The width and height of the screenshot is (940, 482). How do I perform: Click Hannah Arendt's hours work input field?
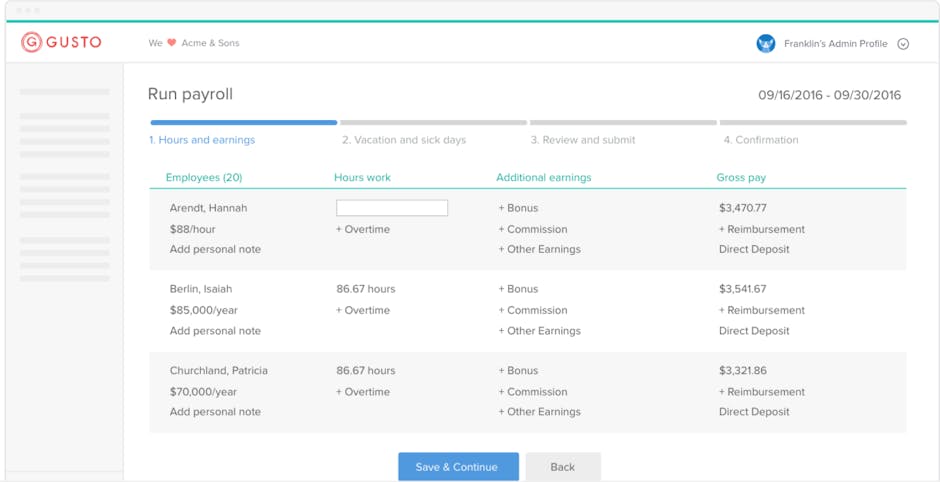pos(392,208)
